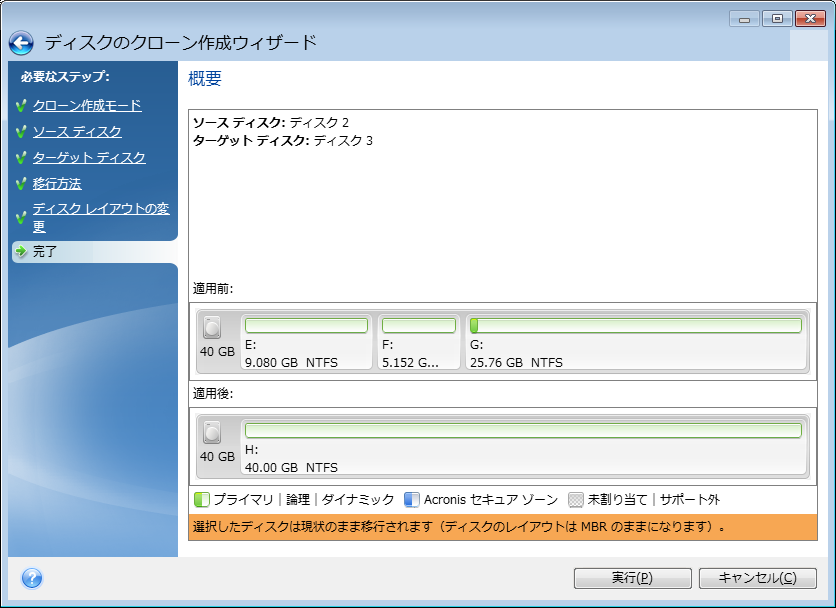Click the ターゲット ディスク: ディスク 3 text

coord(283,141)
